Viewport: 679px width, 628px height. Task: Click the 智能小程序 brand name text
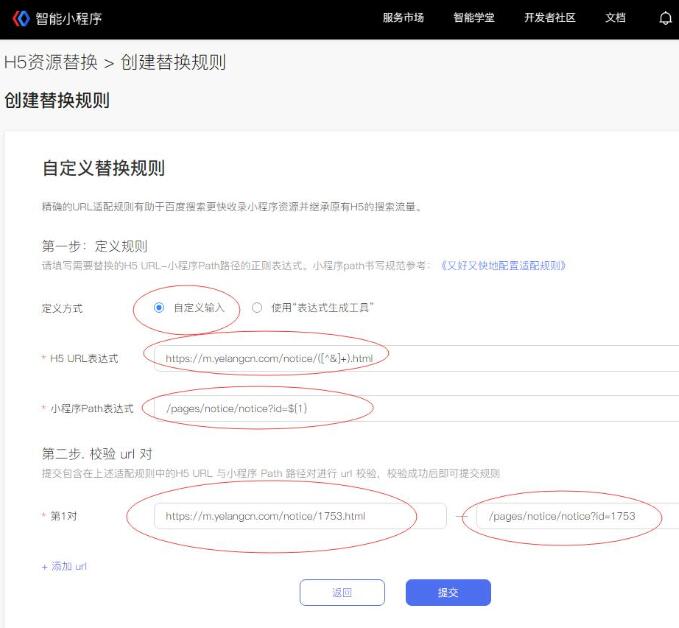(69, 18)
